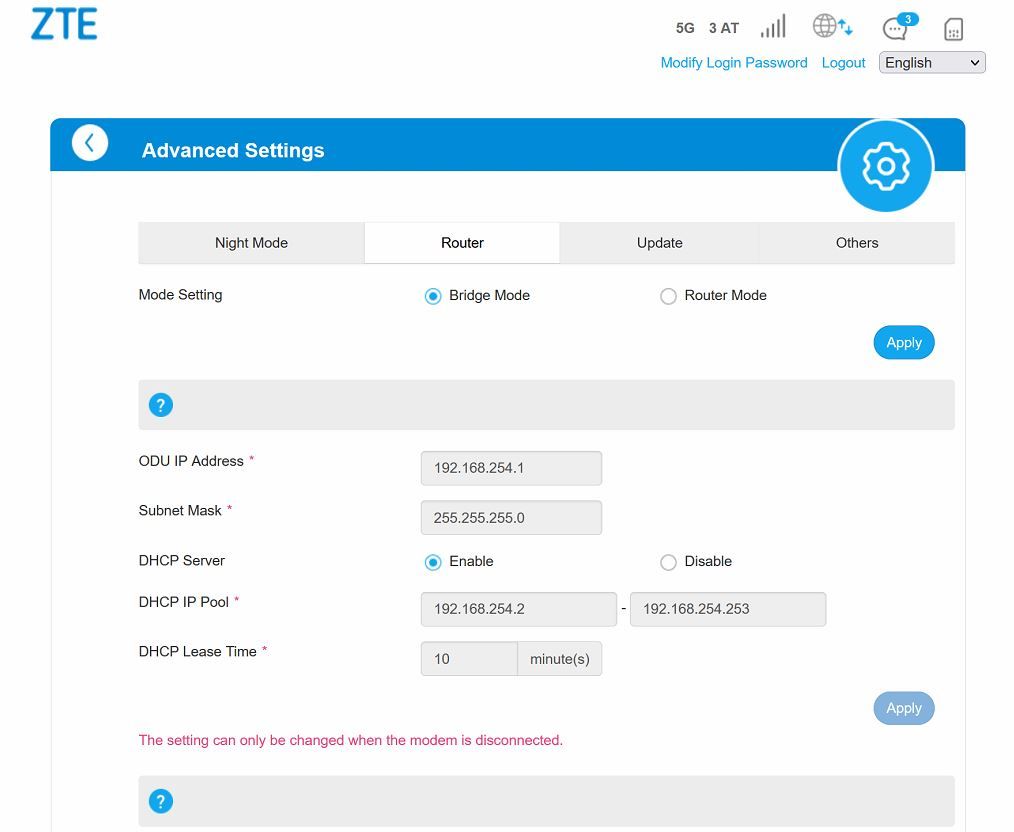Click the back arrow beside Advanced Settings
The image size is (1014, 832).
[x=90, y=142]
